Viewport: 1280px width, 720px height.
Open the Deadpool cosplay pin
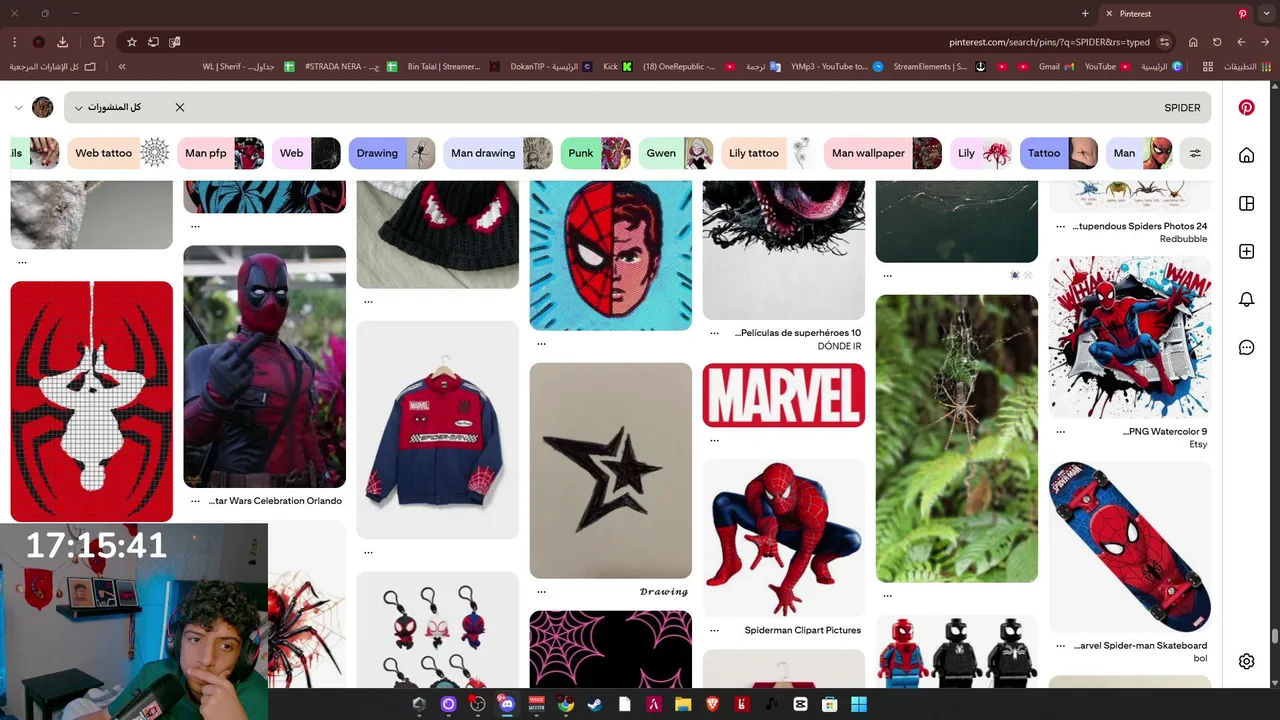(264, 366)
